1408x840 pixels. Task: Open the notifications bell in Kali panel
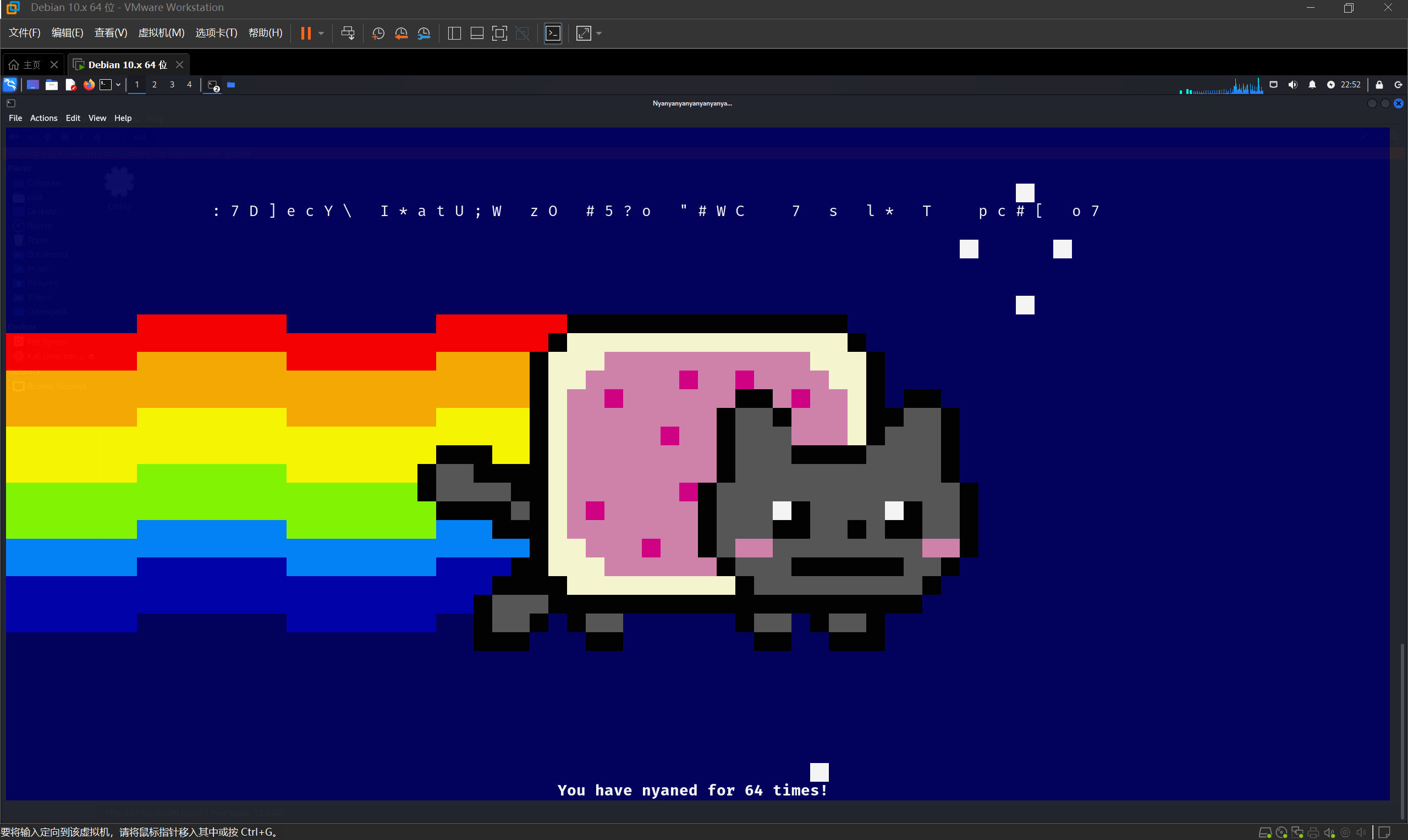coord(1312,85)
